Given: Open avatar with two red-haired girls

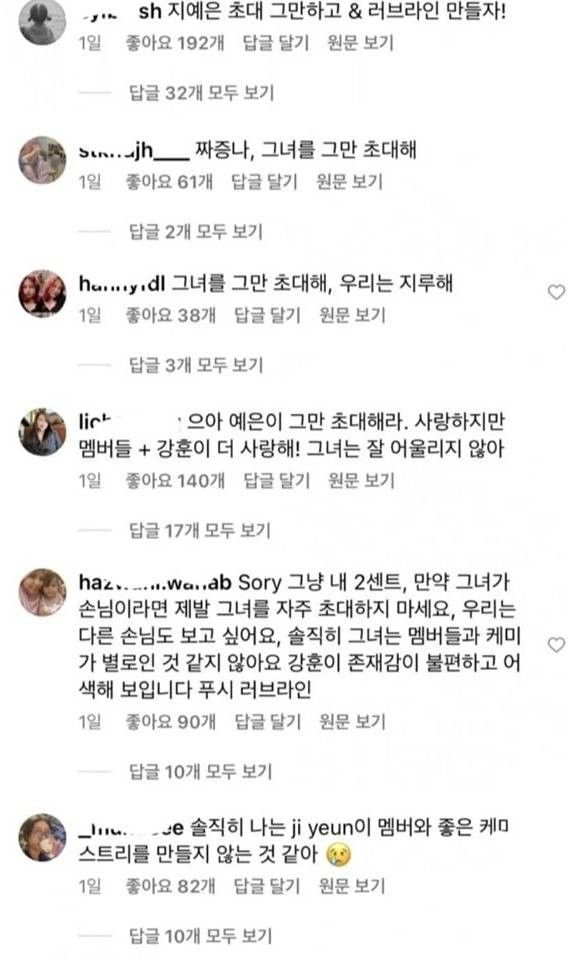Looking at the screenshot, I should pyautogui.click(x=42, y=293).
